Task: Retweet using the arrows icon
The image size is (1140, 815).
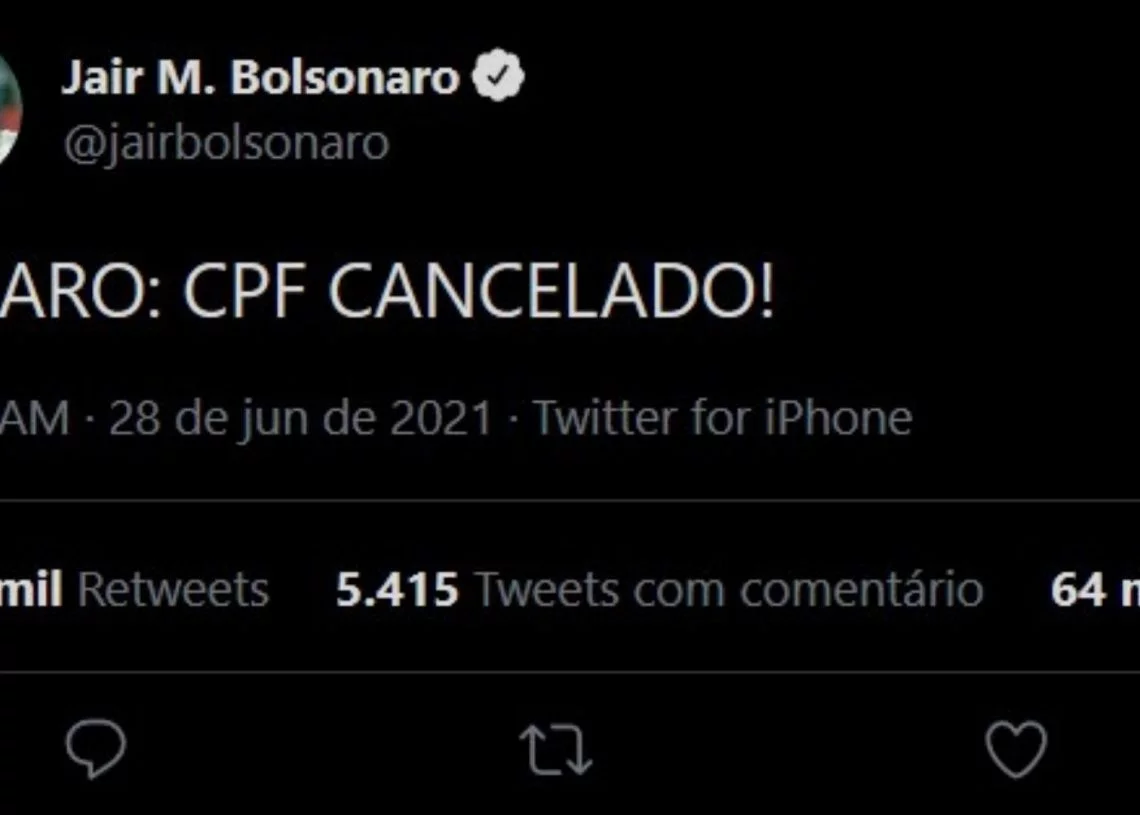Action: [555, 750]
